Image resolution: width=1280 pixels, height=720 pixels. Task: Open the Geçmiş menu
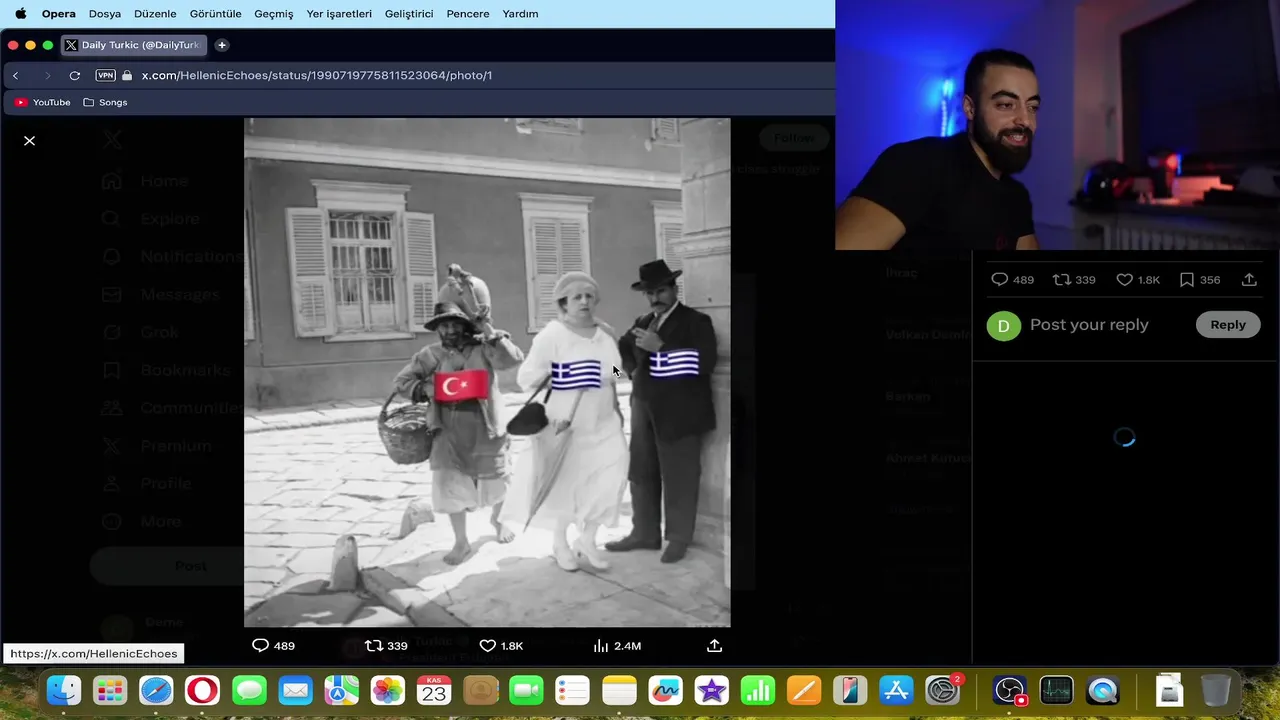point(274,14)
